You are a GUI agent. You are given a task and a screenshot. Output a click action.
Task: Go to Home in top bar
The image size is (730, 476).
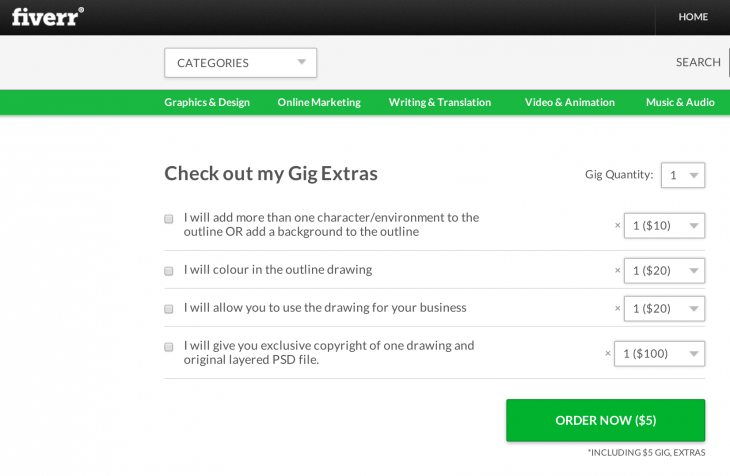692,17
